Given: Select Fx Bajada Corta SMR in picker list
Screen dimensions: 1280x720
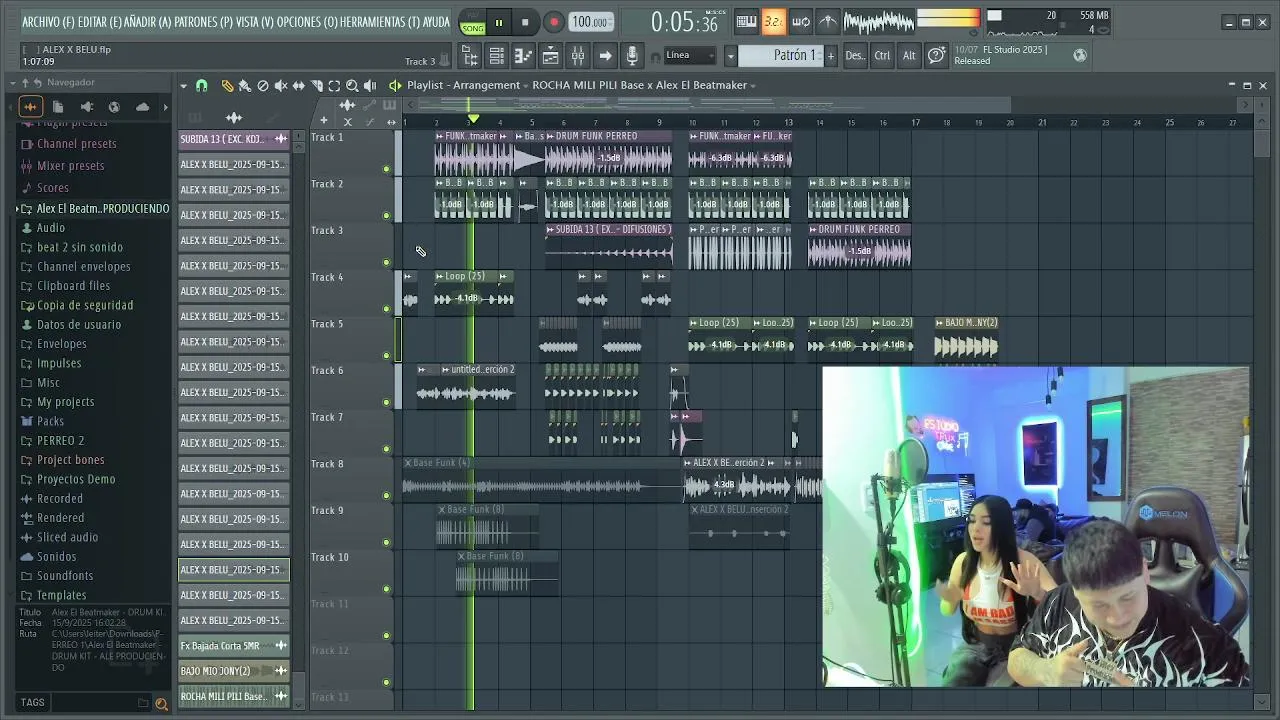Looking at the screenshot, I should (x=234, y=646).
